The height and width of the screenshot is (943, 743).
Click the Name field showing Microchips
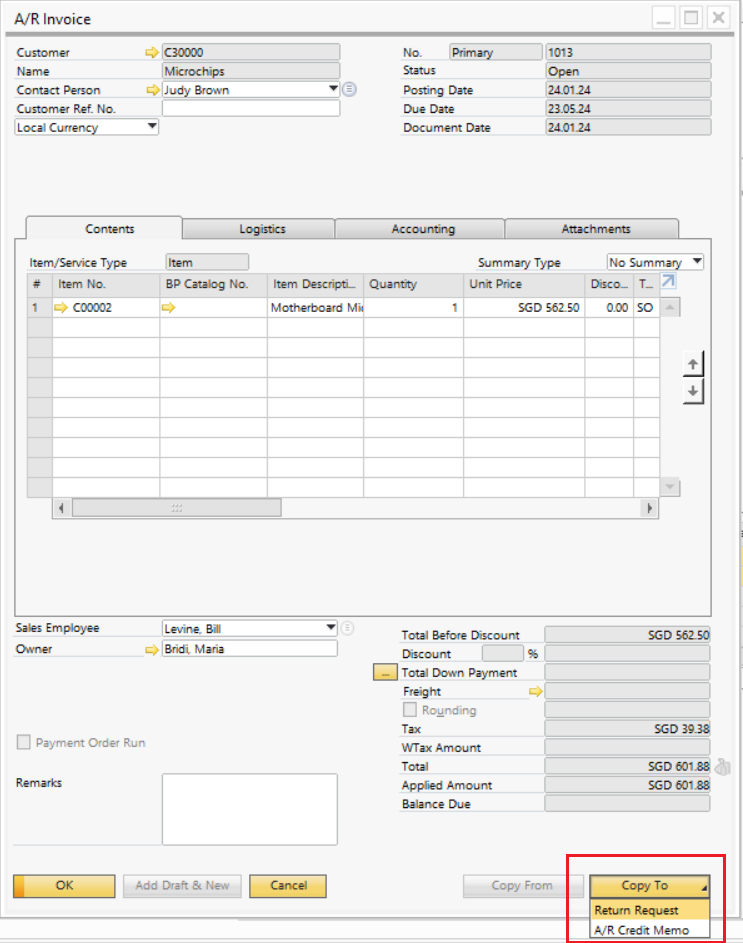click(251, 71)
